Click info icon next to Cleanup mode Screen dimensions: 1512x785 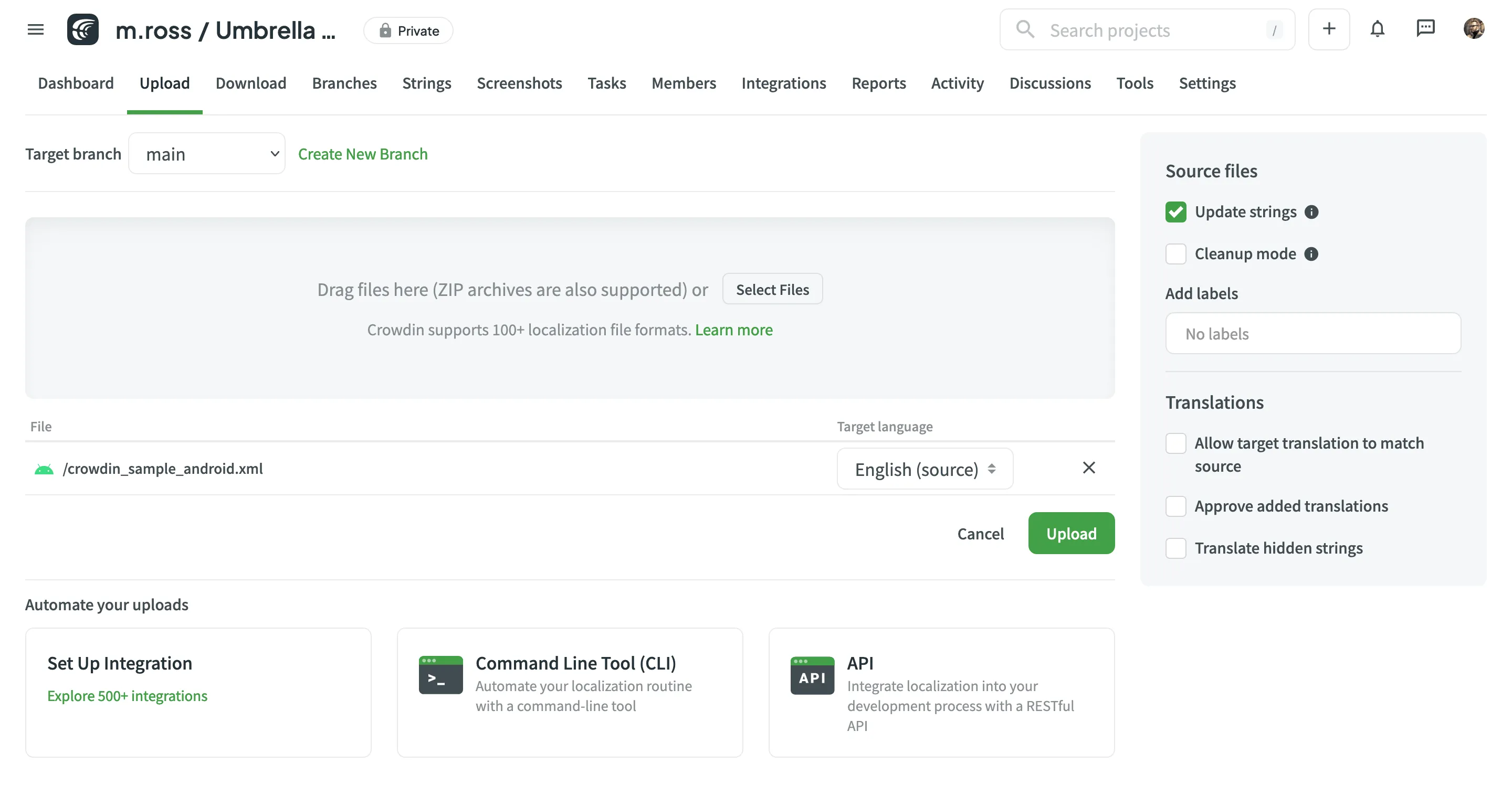pyautogui.click(x=1311, y=254)
